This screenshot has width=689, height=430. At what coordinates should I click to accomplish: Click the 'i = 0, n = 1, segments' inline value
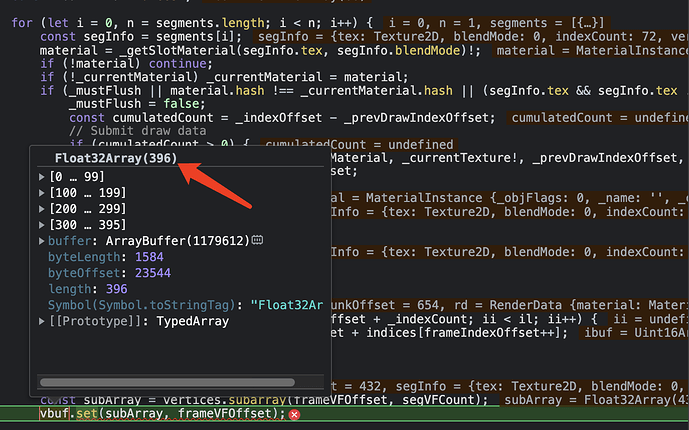(497, 23)
